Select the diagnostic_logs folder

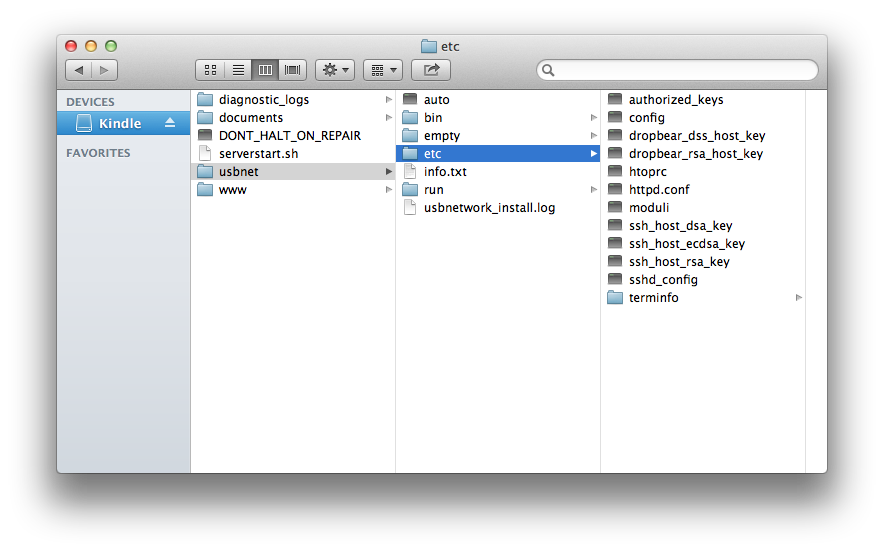tap(293, 99)
